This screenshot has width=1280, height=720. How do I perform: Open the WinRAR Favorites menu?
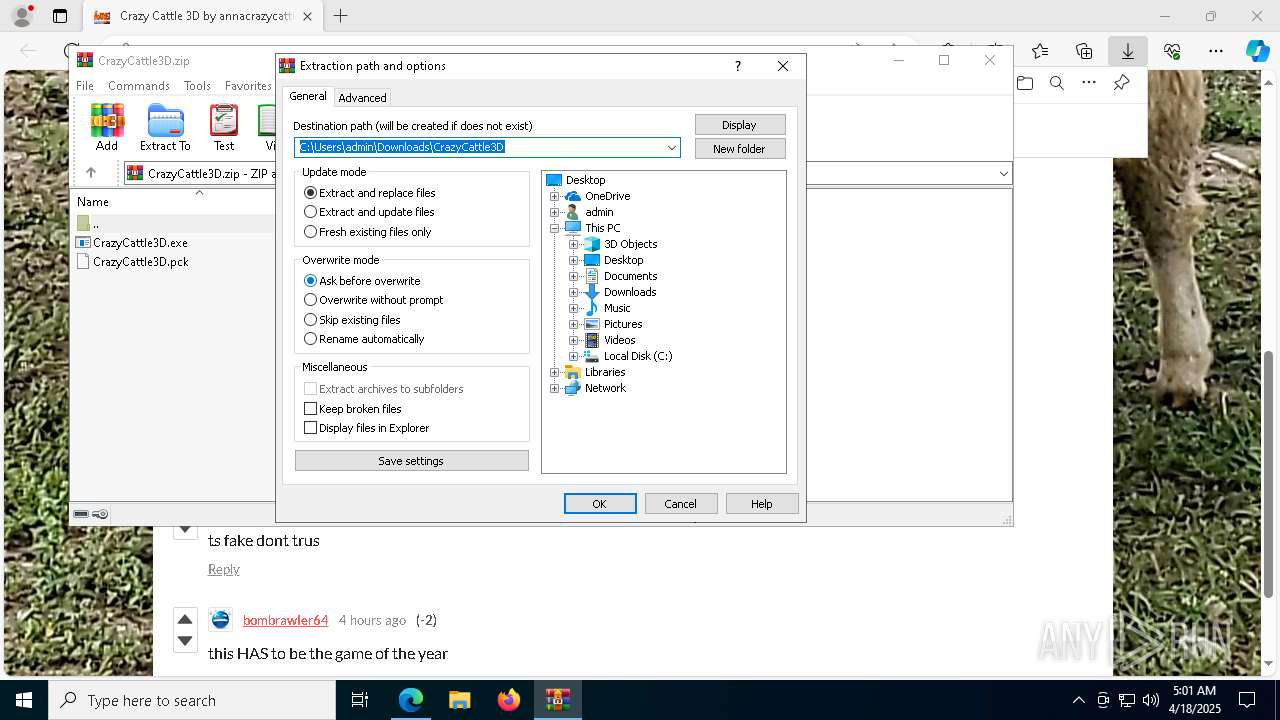248,86
